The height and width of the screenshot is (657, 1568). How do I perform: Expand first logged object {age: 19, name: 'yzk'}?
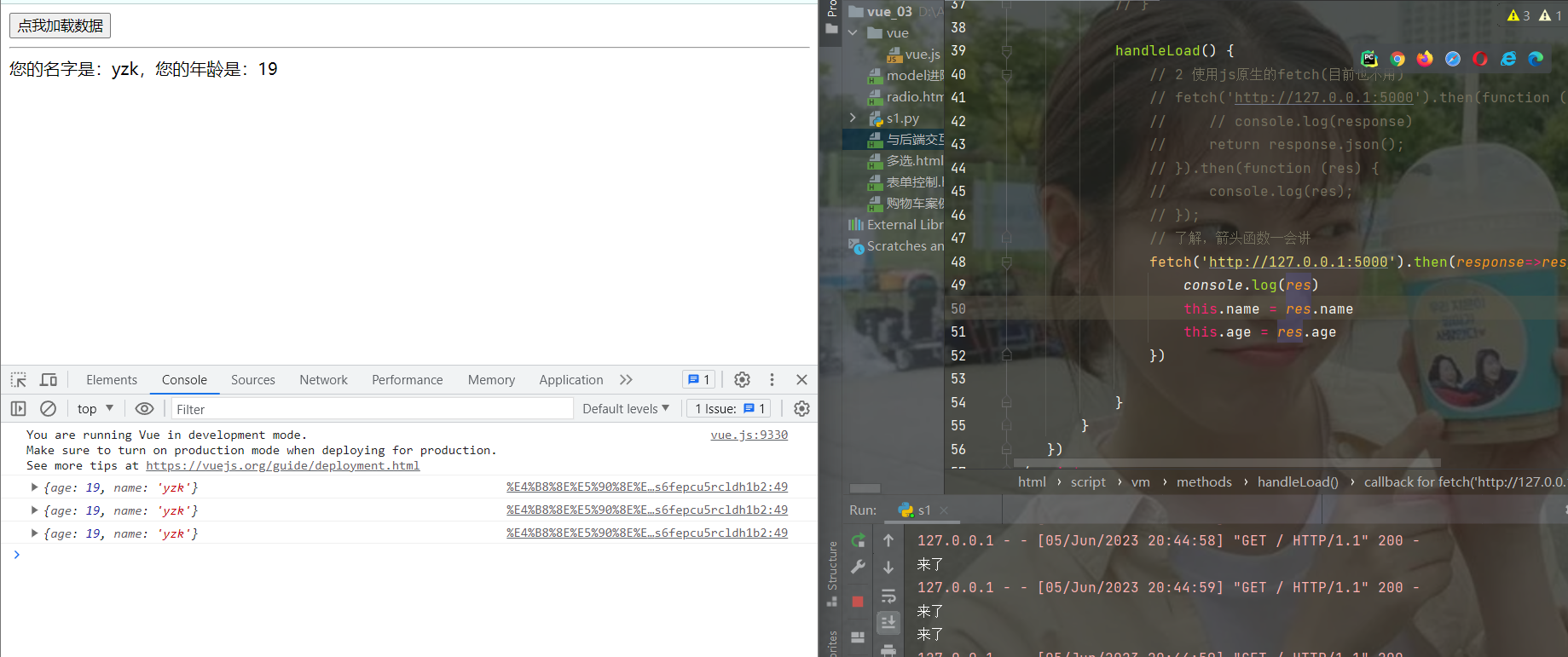pyautogui.click(x=34, y=487)
